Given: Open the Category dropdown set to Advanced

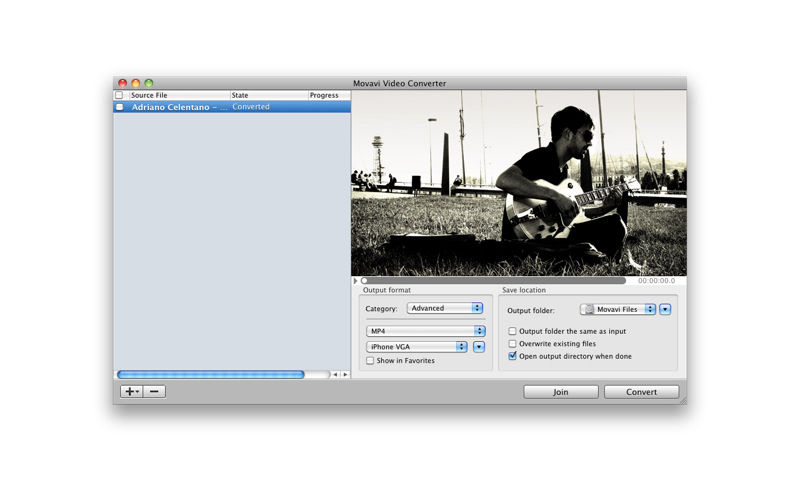Looking at the screenshot, I should click(x=445, y=308).
